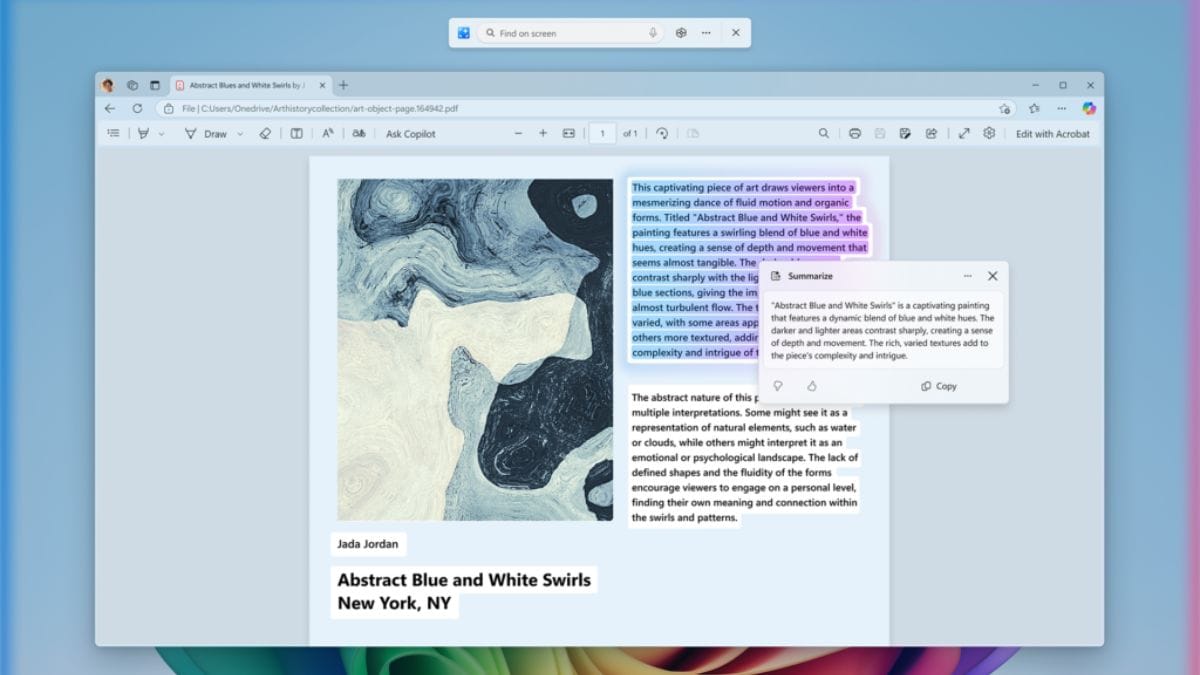The width and height of the screenshot is (1200, 675).
Task: Open the Workspaces icon
Action: pos(132,85)
